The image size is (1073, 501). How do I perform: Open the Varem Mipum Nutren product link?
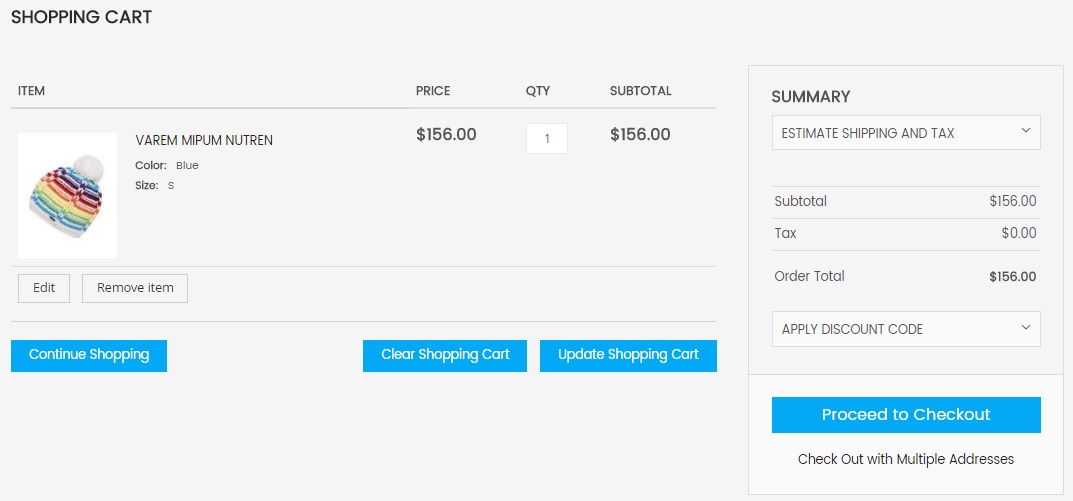pyautogui.click(x=204, y=140)
